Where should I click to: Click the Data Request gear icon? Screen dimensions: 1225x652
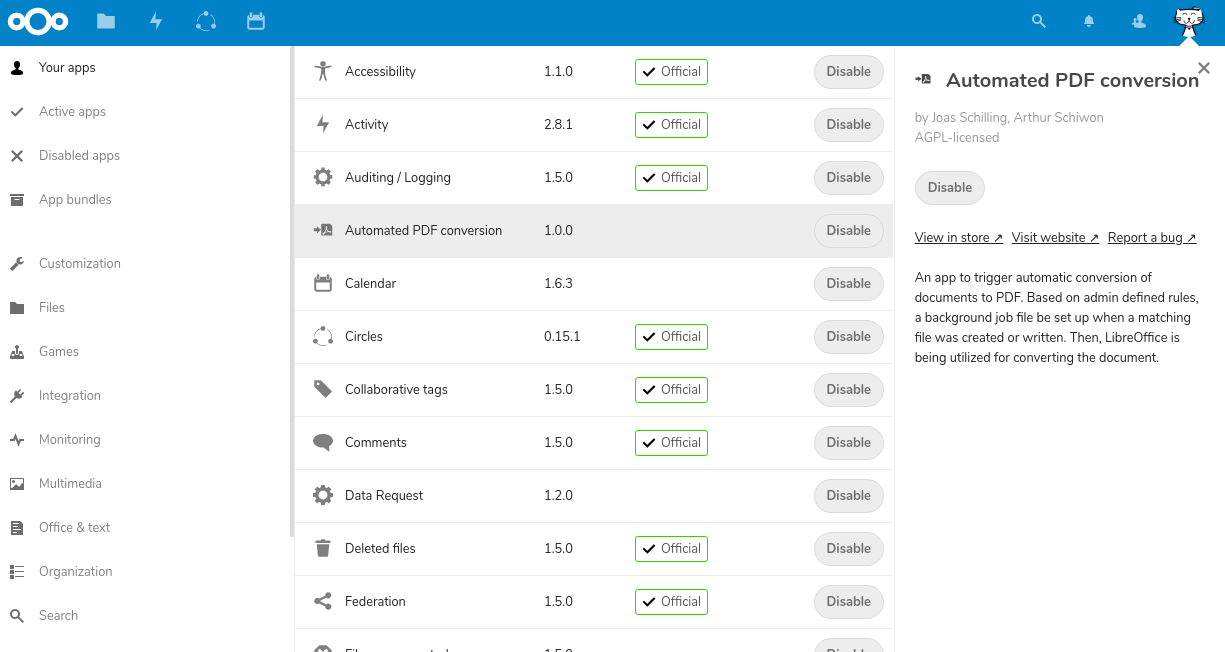point(322,495)
